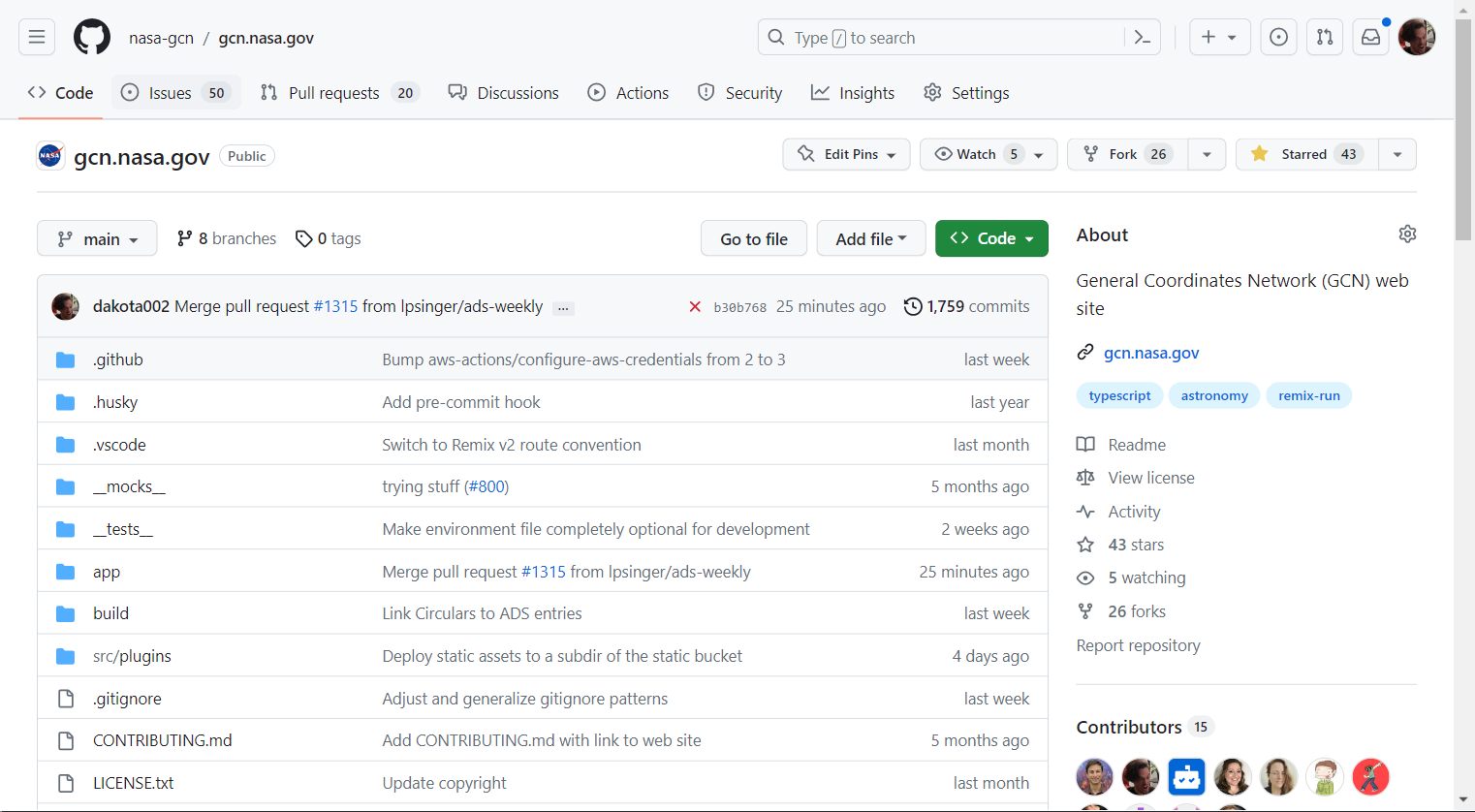Open the create new plus menu
This screenshot has width=1475, height=812.
pos(1219,37)
